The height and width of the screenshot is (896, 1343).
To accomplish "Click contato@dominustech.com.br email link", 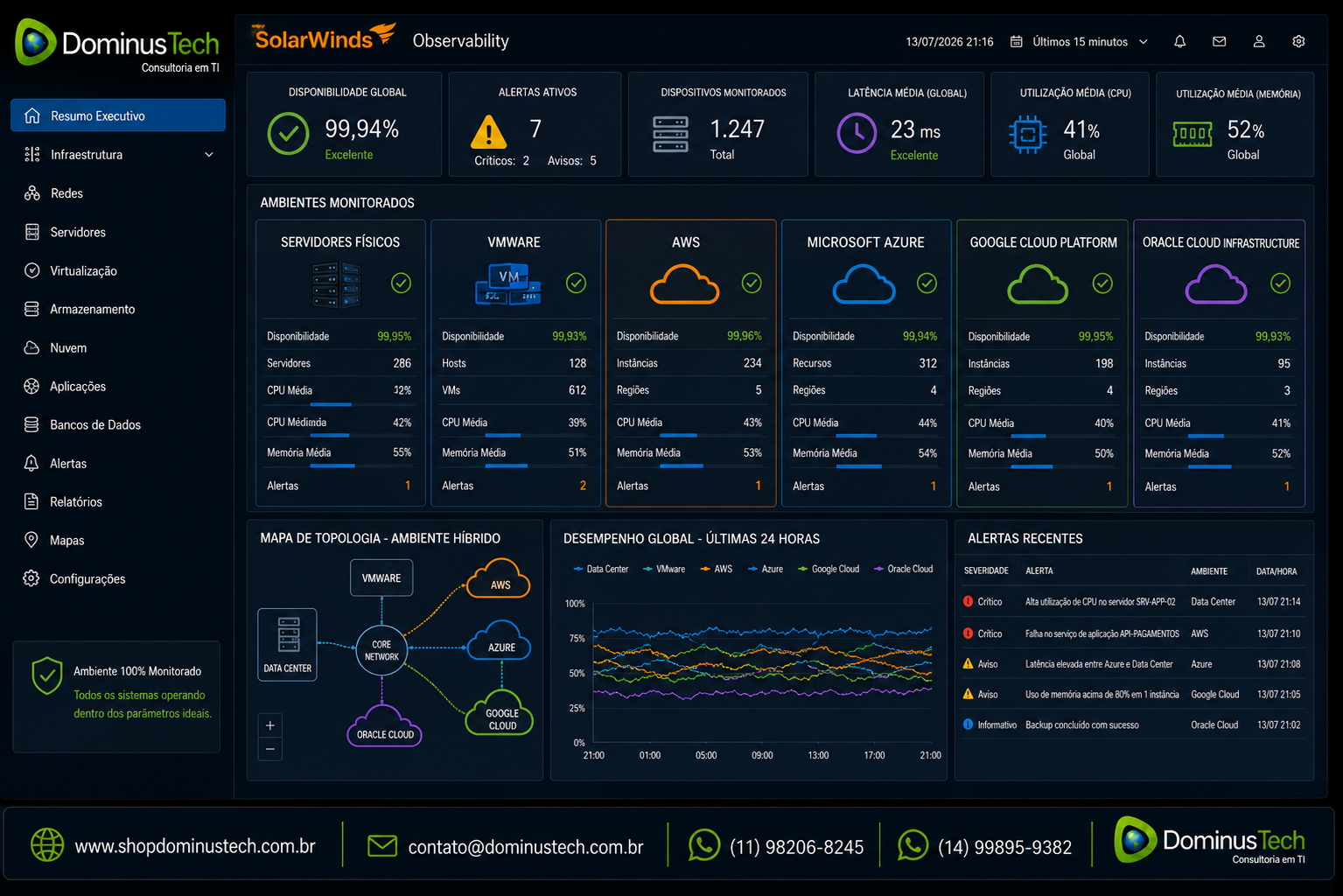I will (526, 847).
